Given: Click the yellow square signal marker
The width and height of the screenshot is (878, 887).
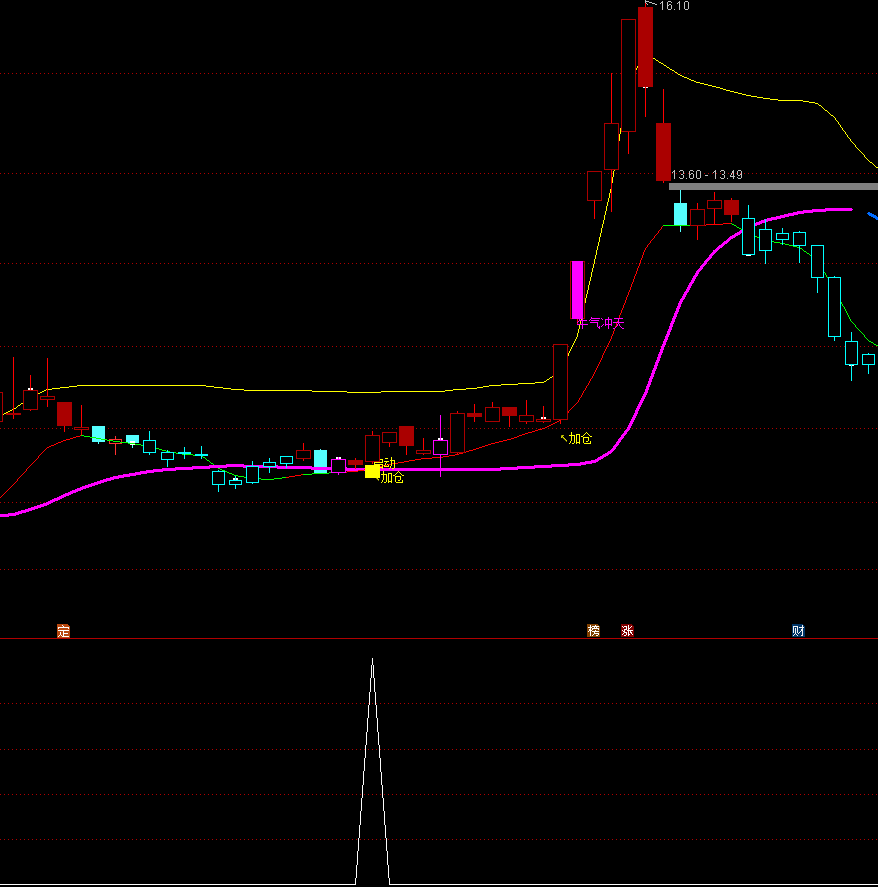Looking at the screenshot, I should tap(372, 471).
